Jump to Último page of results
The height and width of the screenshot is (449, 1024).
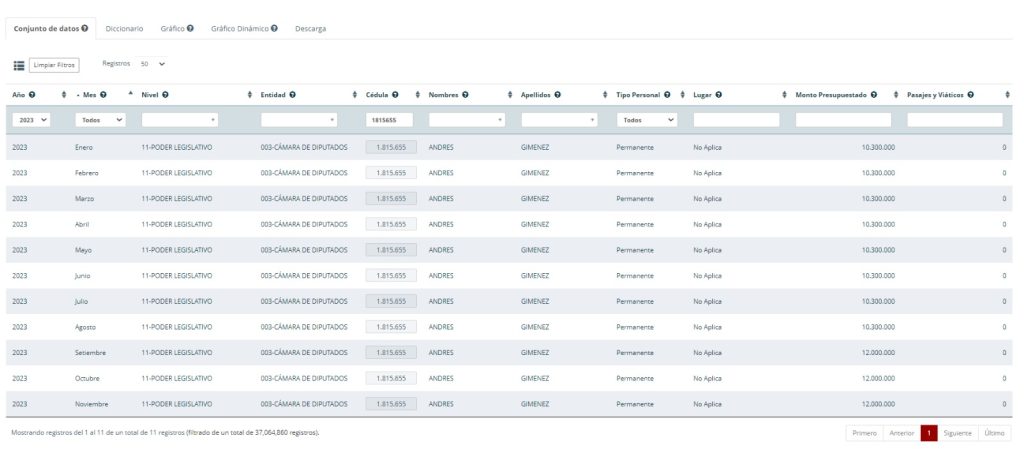[995, 433]
